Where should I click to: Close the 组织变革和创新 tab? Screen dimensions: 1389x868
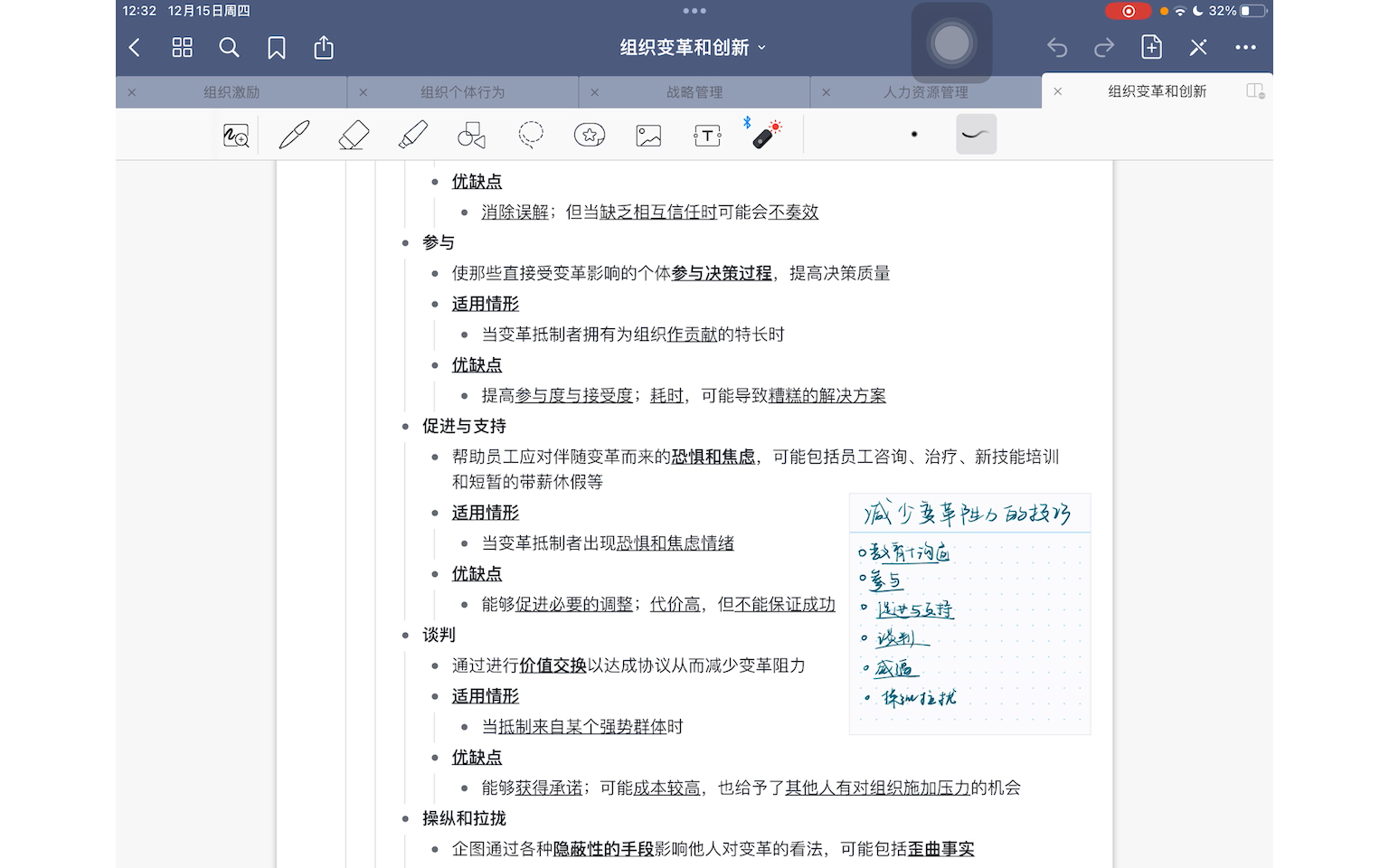pyautogui.click(x=1058, y=91)
